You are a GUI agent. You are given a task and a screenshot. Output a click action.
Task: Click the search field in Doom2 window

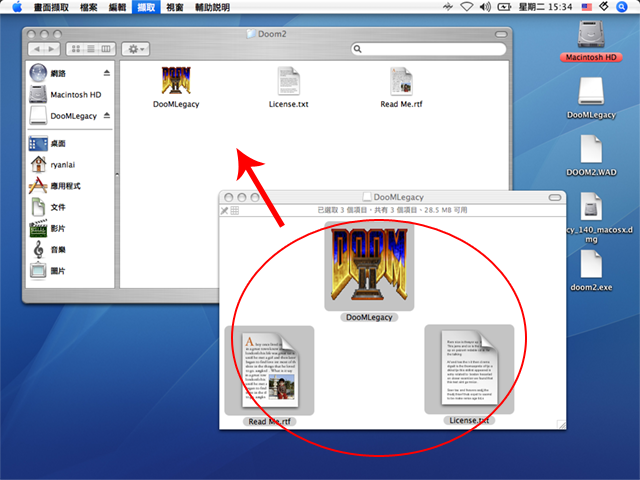click(429, 49)
